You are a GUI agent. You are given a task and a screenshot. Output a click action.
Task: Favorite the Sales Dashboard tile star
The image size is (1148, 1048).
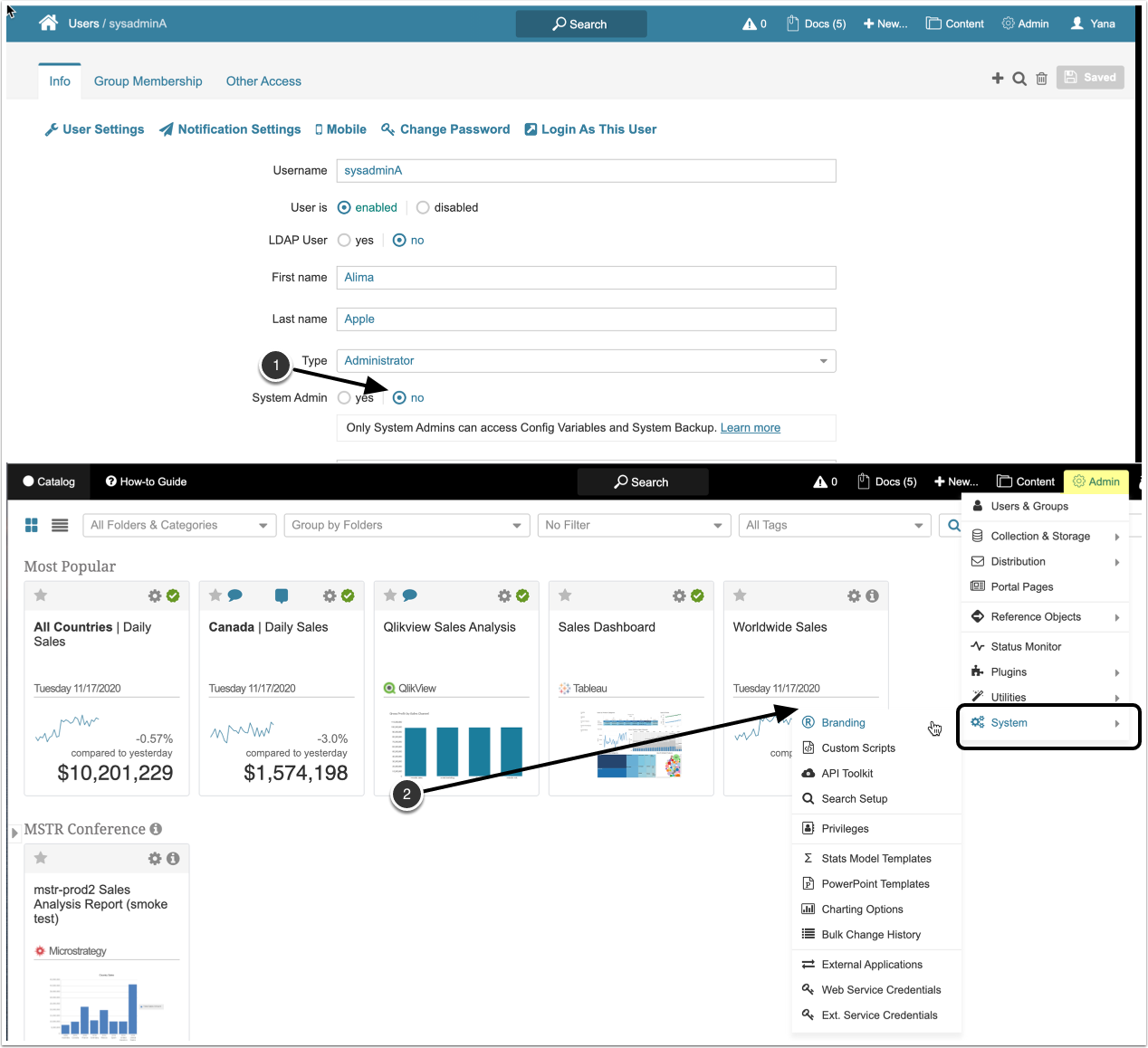point(565,595)
